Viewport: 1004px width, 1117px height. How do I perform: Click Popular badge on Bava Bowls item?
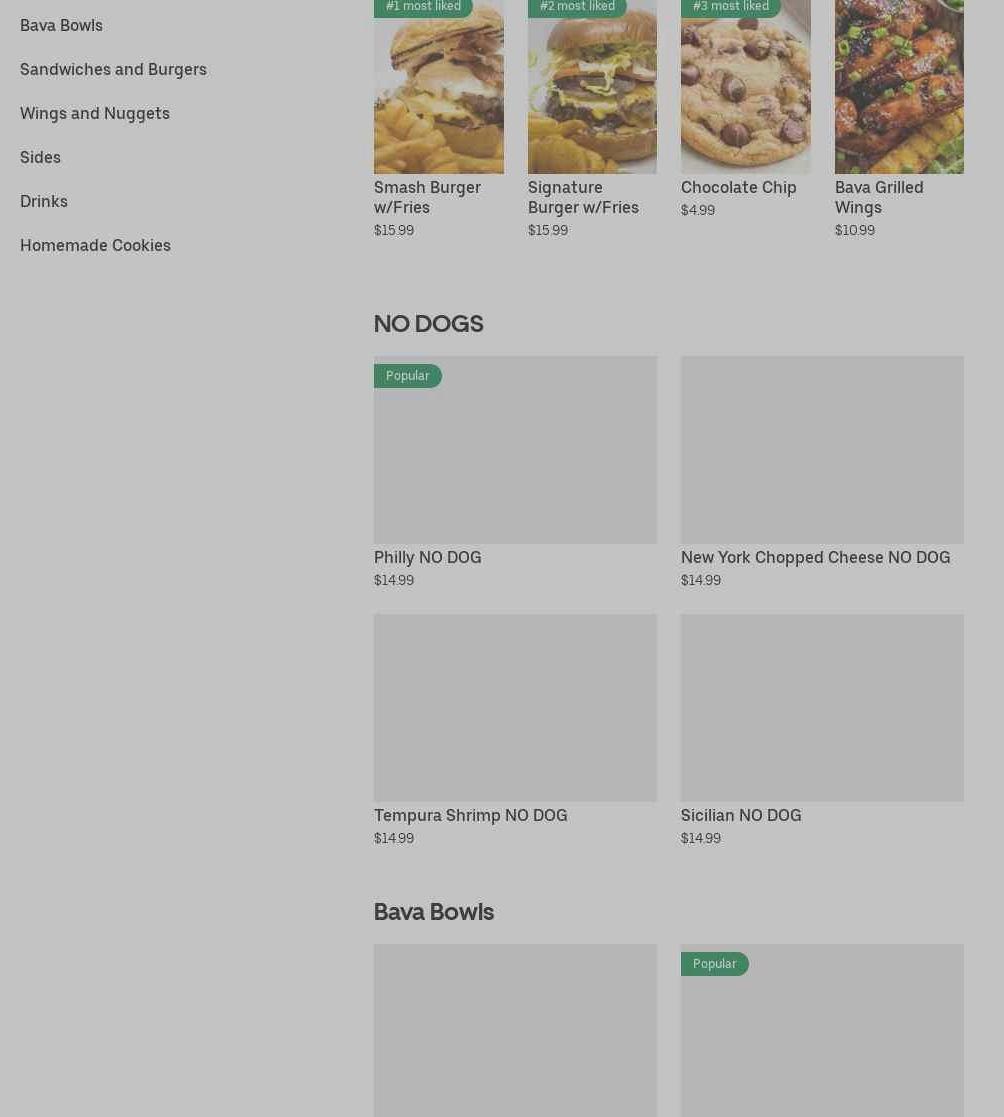(x=715, y=964)
